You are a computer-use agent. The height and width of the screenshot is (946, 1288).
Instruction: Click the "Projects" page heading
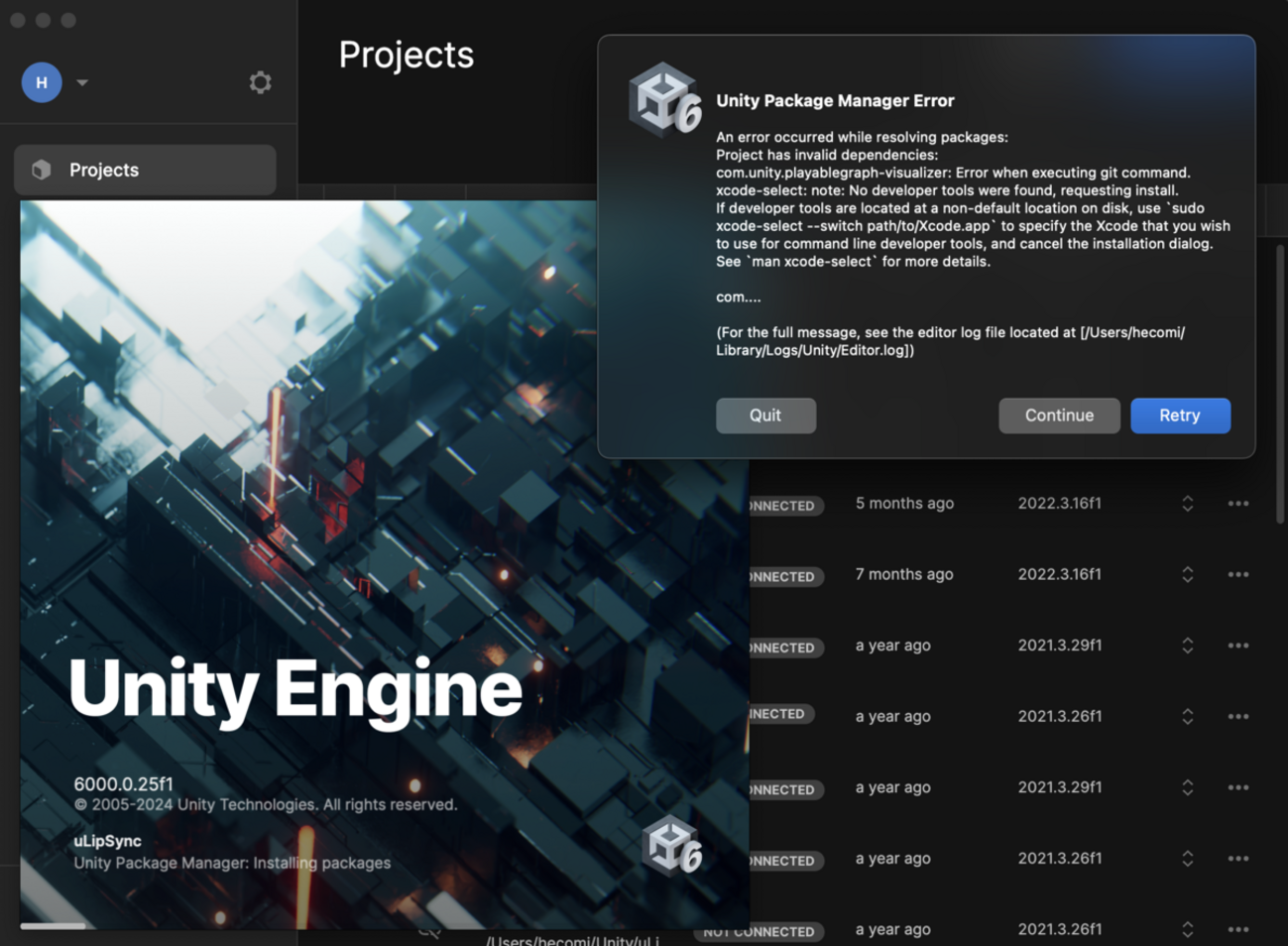point(407,56)
